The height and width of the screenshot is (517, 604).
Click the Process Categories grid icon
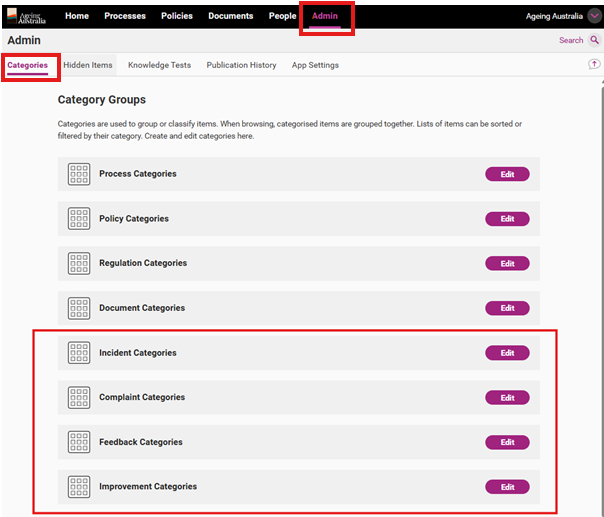(79, 174)
